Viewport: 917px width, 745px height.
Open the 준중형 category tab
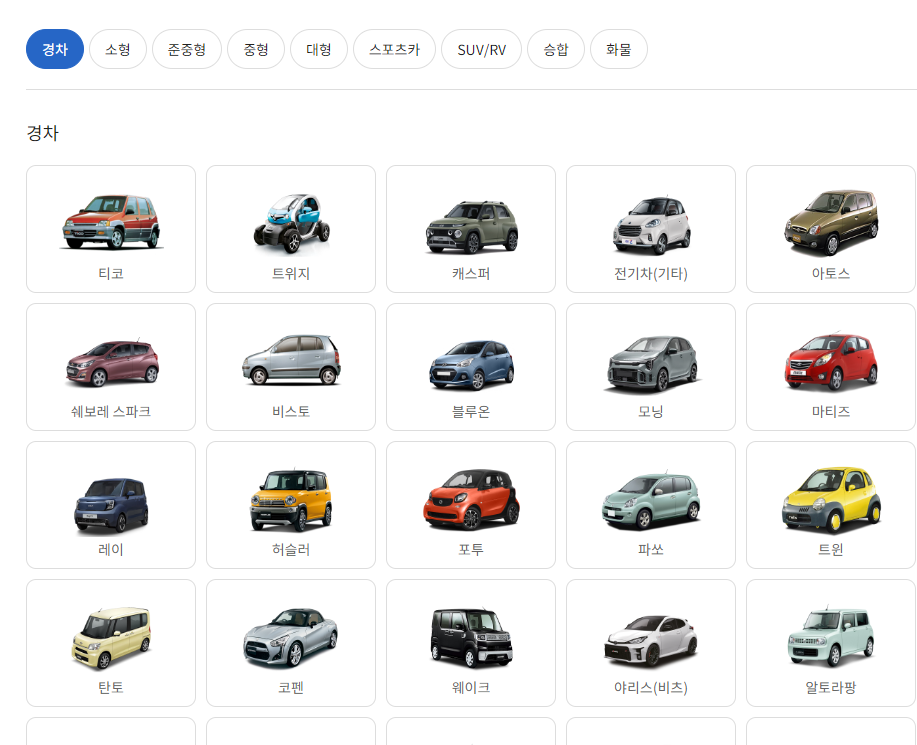[187, 49]
